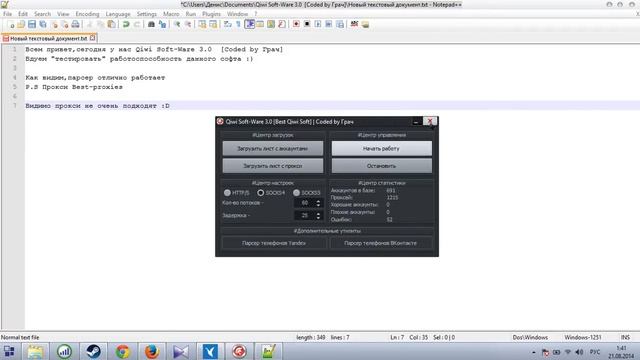
Task: Open Парсер телефонов ВКонтакте utility
Action: [x=380, y=243]
